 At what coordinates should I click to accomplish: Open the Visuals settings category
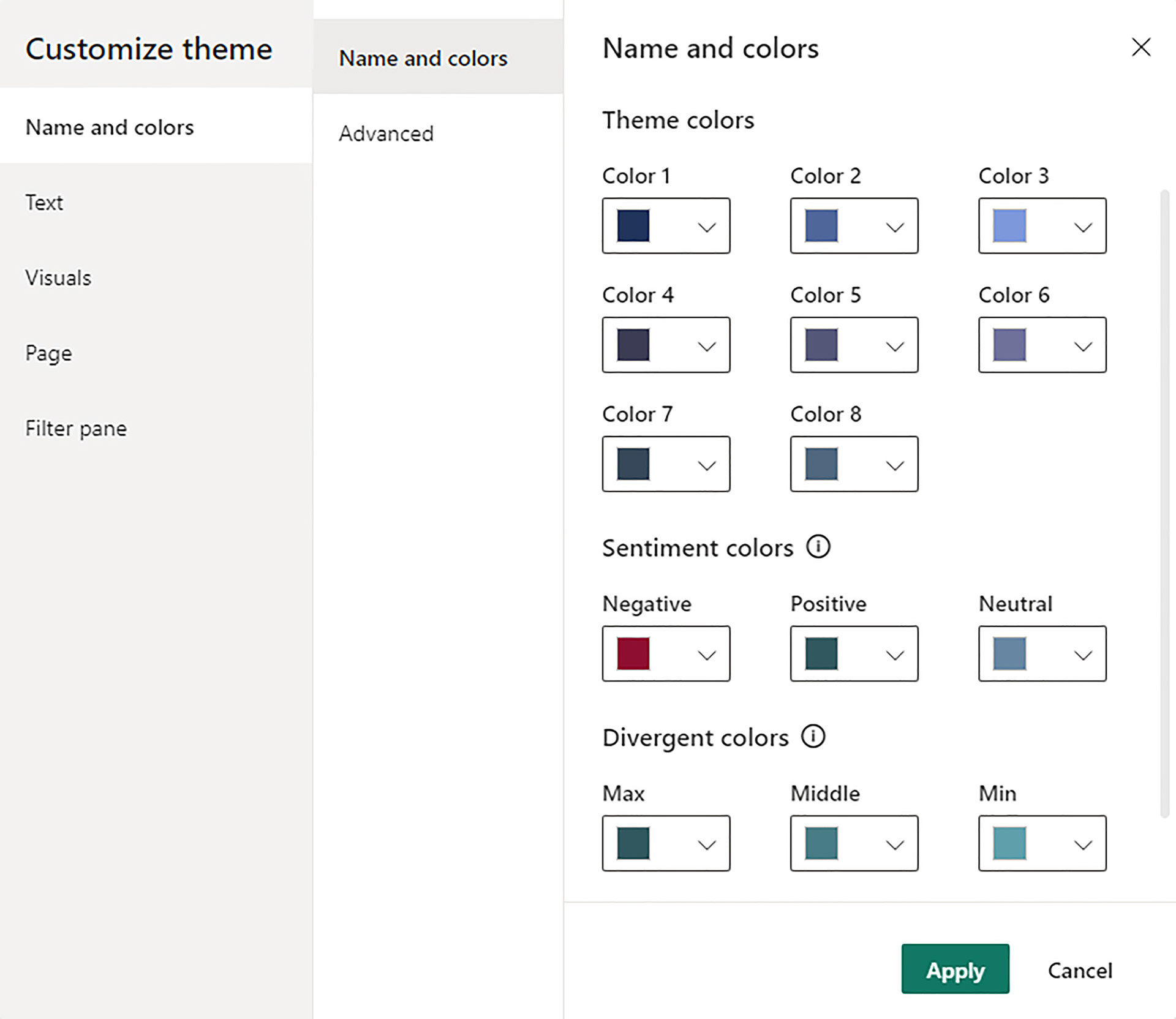click(156, 277)
